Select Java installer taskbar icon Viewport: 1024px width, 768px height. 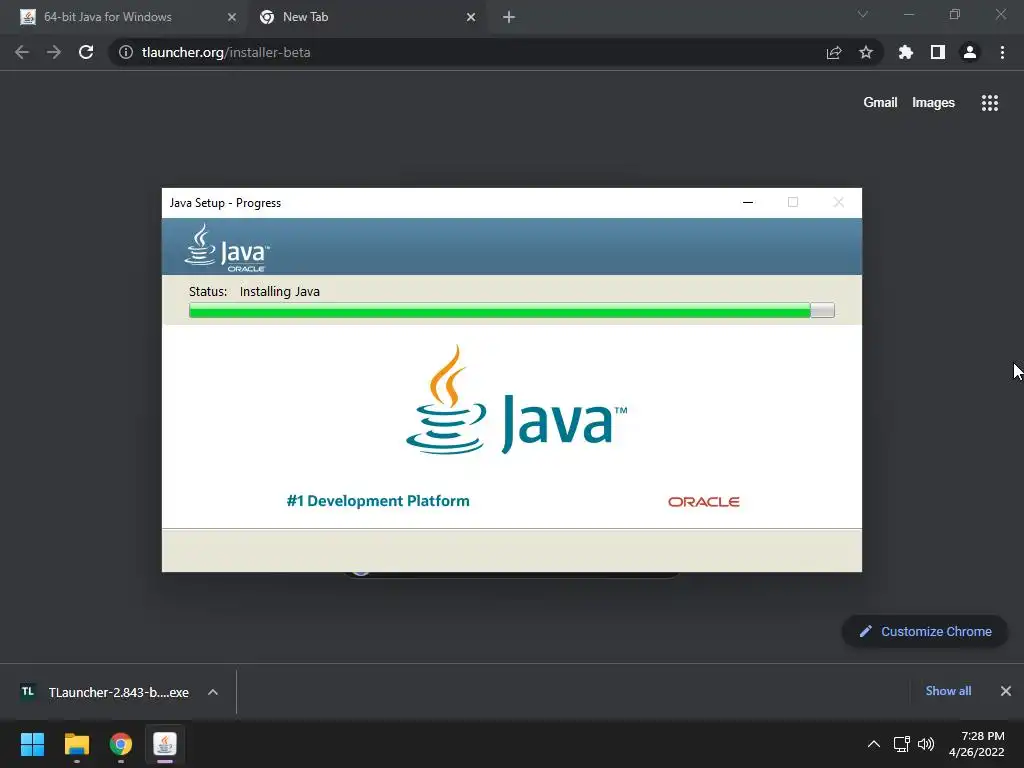(x=165, y=744)
